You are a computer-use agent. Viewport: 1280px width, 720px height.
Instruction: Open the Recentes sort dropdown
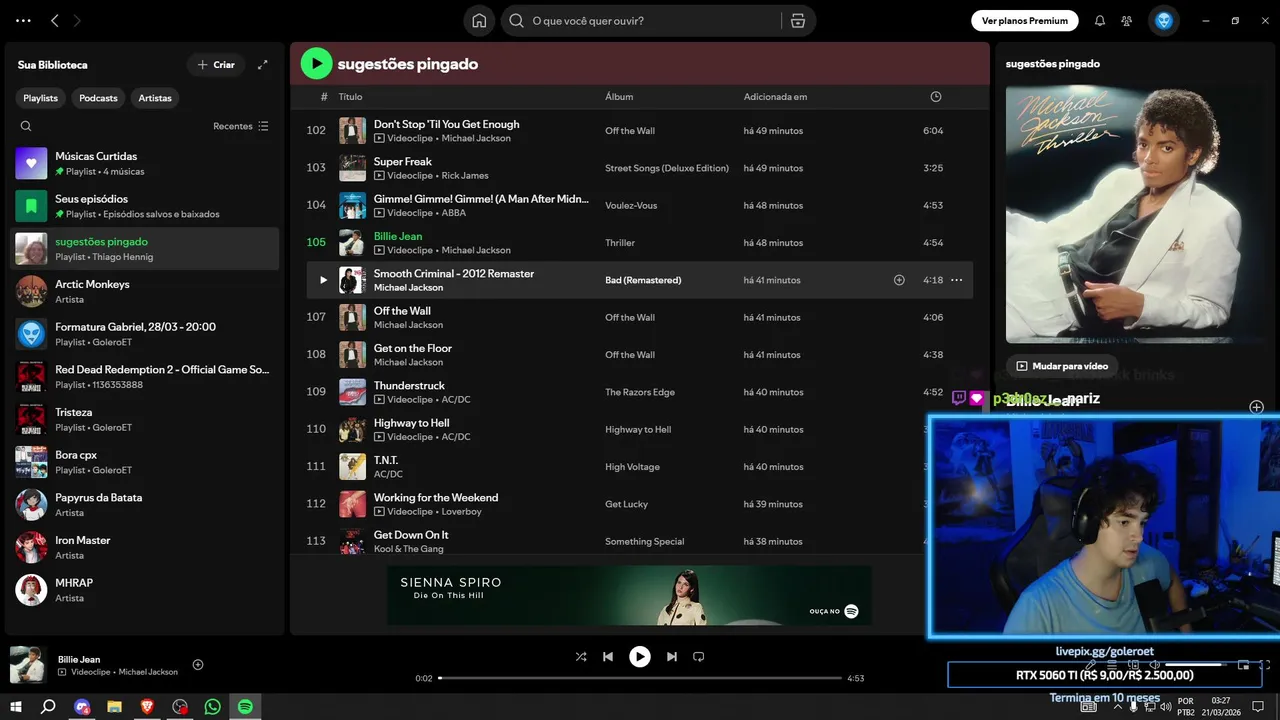click(241, 126)
